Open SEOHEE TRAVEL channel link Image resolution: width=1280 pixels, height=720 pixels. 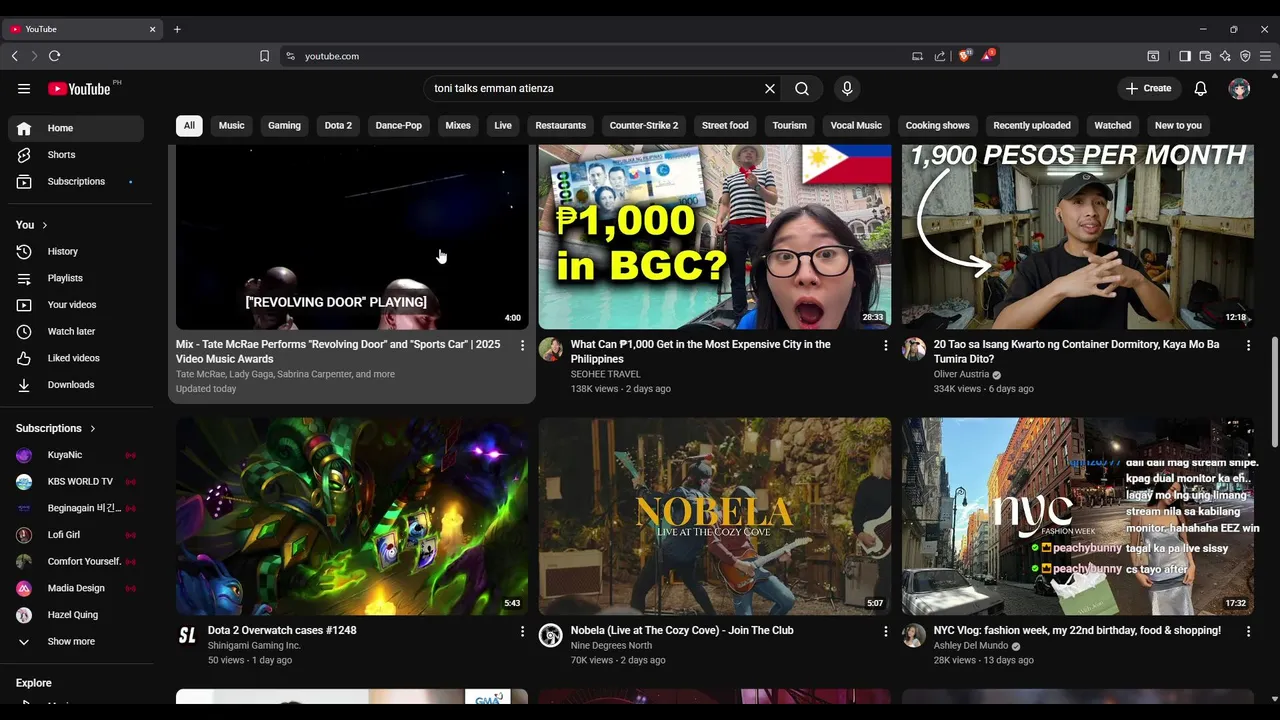tap(605, 374)
